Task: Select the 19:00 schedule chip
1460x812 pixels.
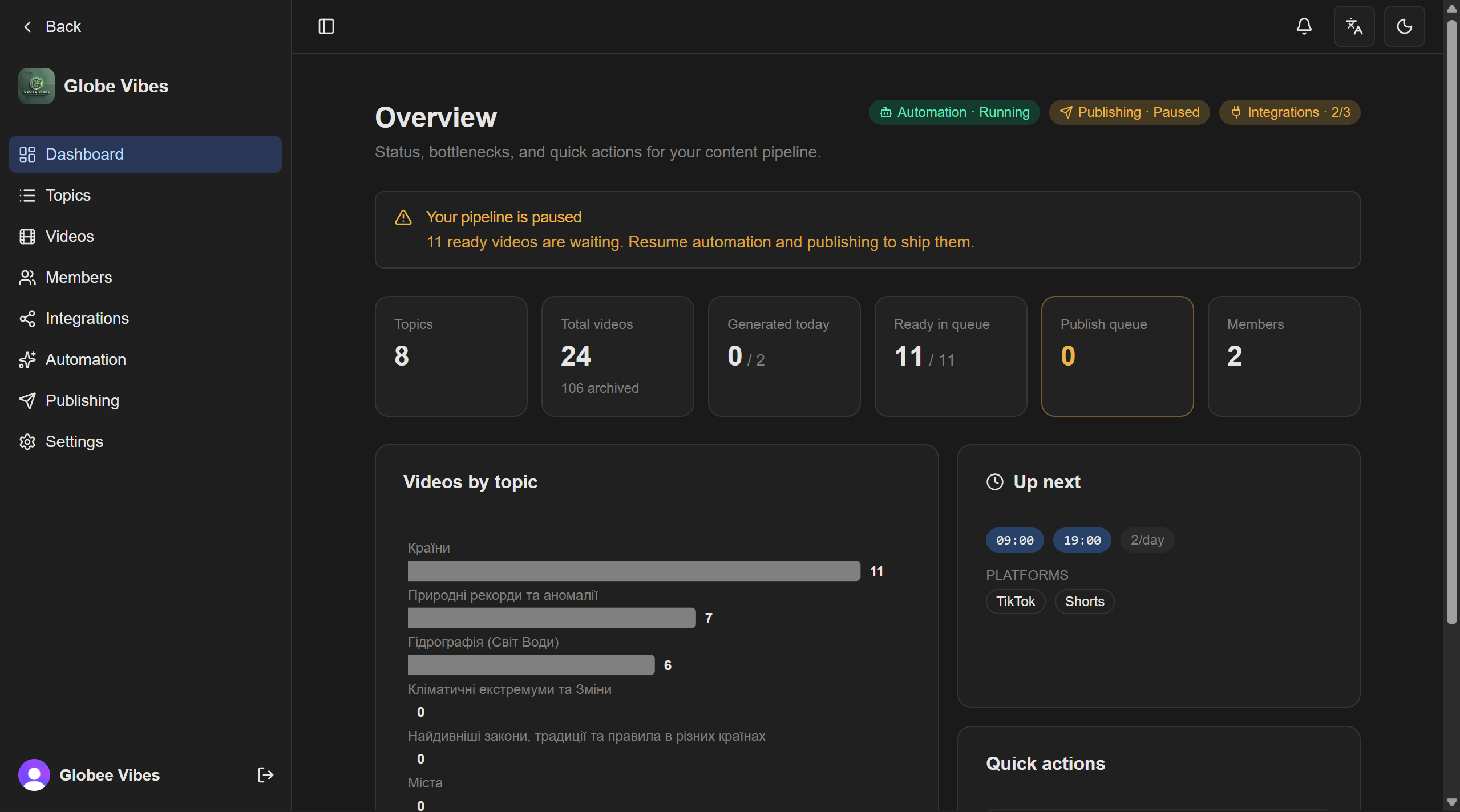Action: click(x=1082, y=540)
